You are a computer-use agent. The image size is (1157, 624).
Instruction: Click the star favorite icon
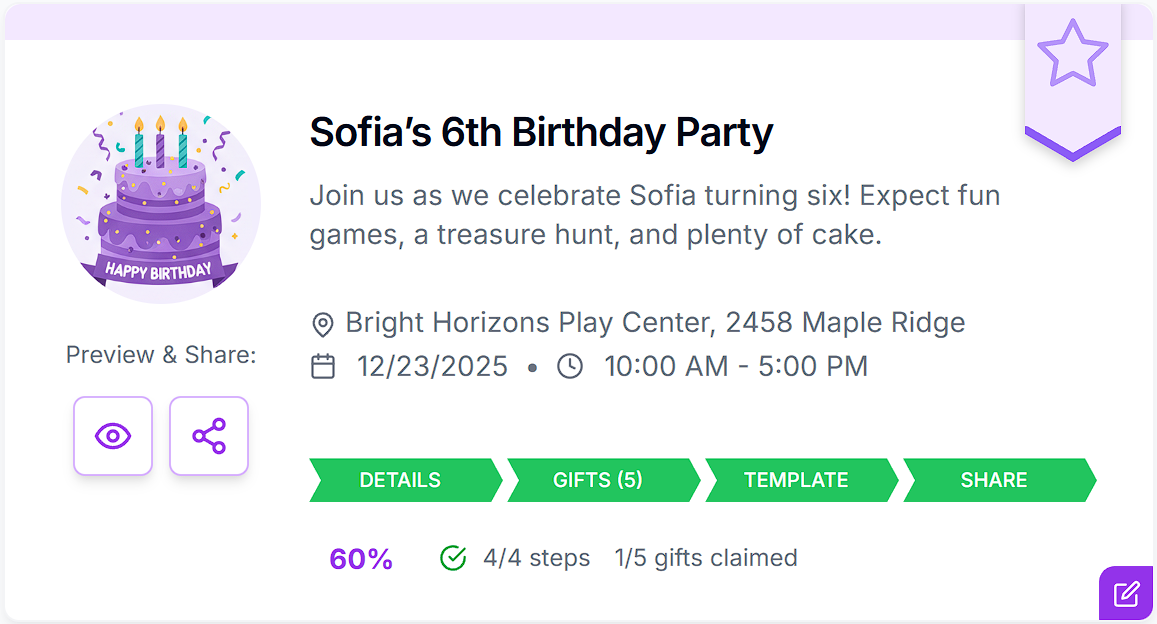pyautogui.click(x=1072, y=53)
